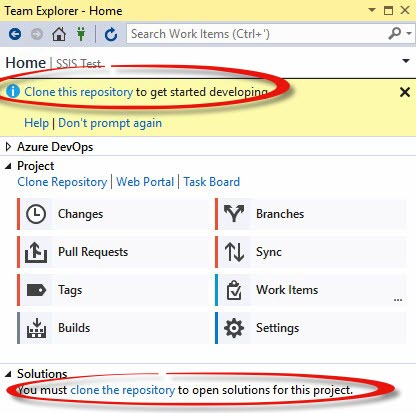Refresh Team Explorer with the refresh icon
Image resolution: width=416 pixels, height=413 pixels.
111,34
